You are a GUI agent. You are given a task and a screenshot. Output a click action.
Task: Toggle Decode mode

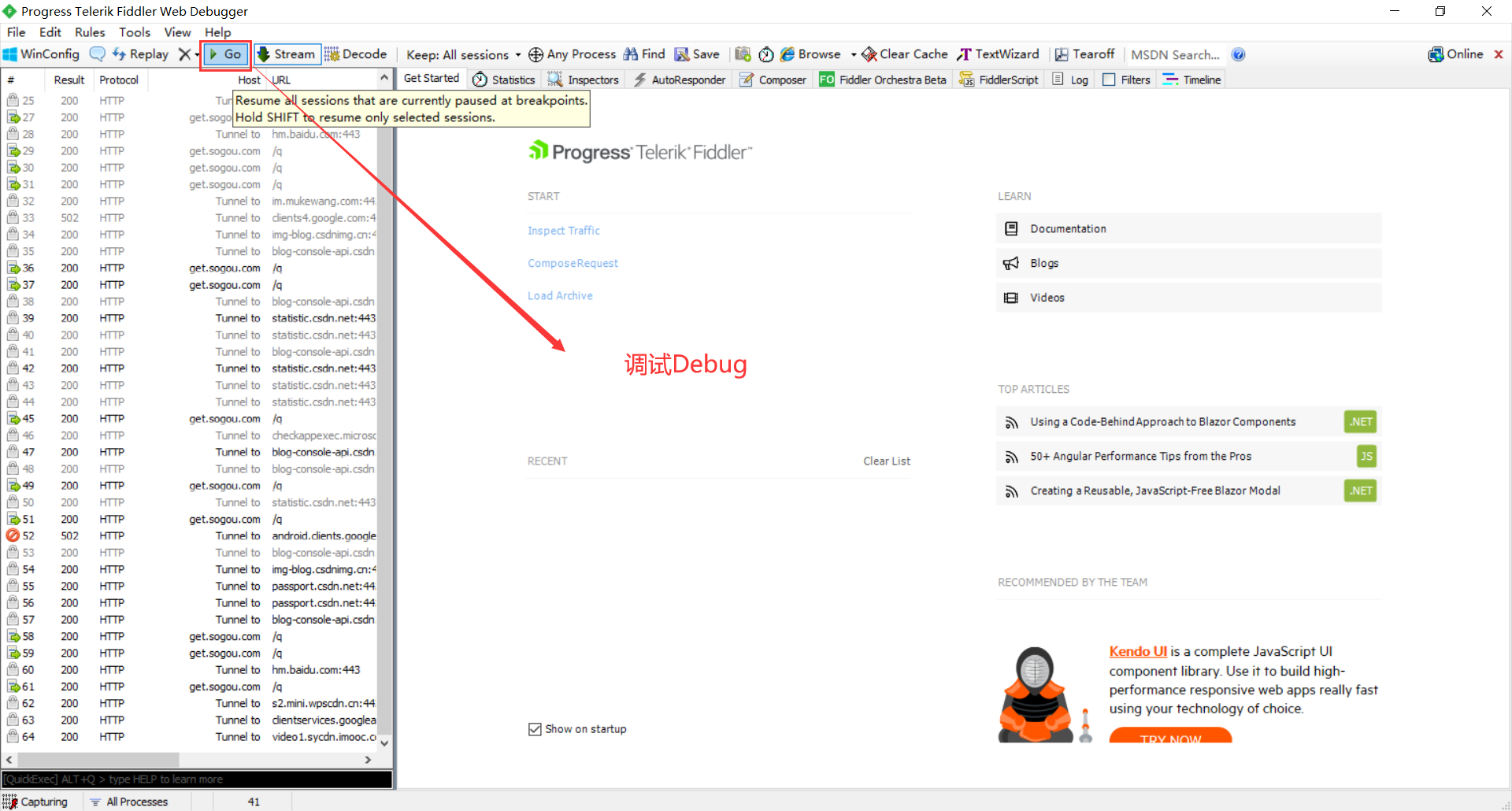[356, 54]
